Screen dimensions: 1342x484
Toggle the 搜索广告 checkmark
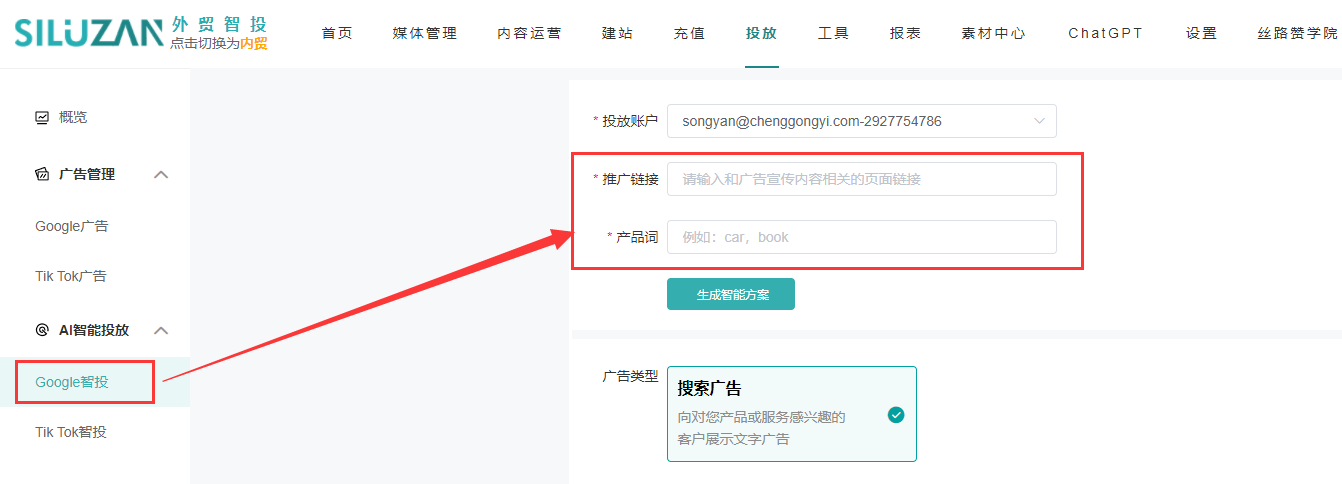click(x=896, y=414)
